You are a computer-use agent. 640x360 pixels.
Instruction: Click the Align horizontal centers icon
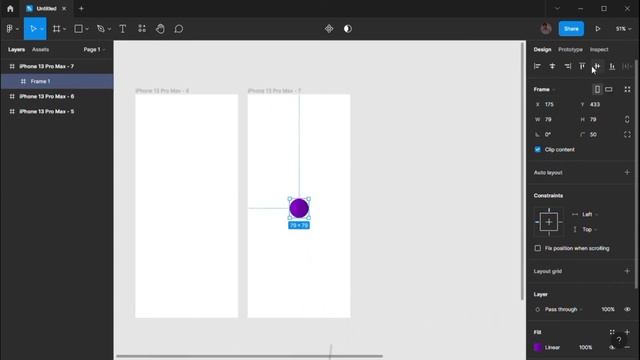[552, 66]
